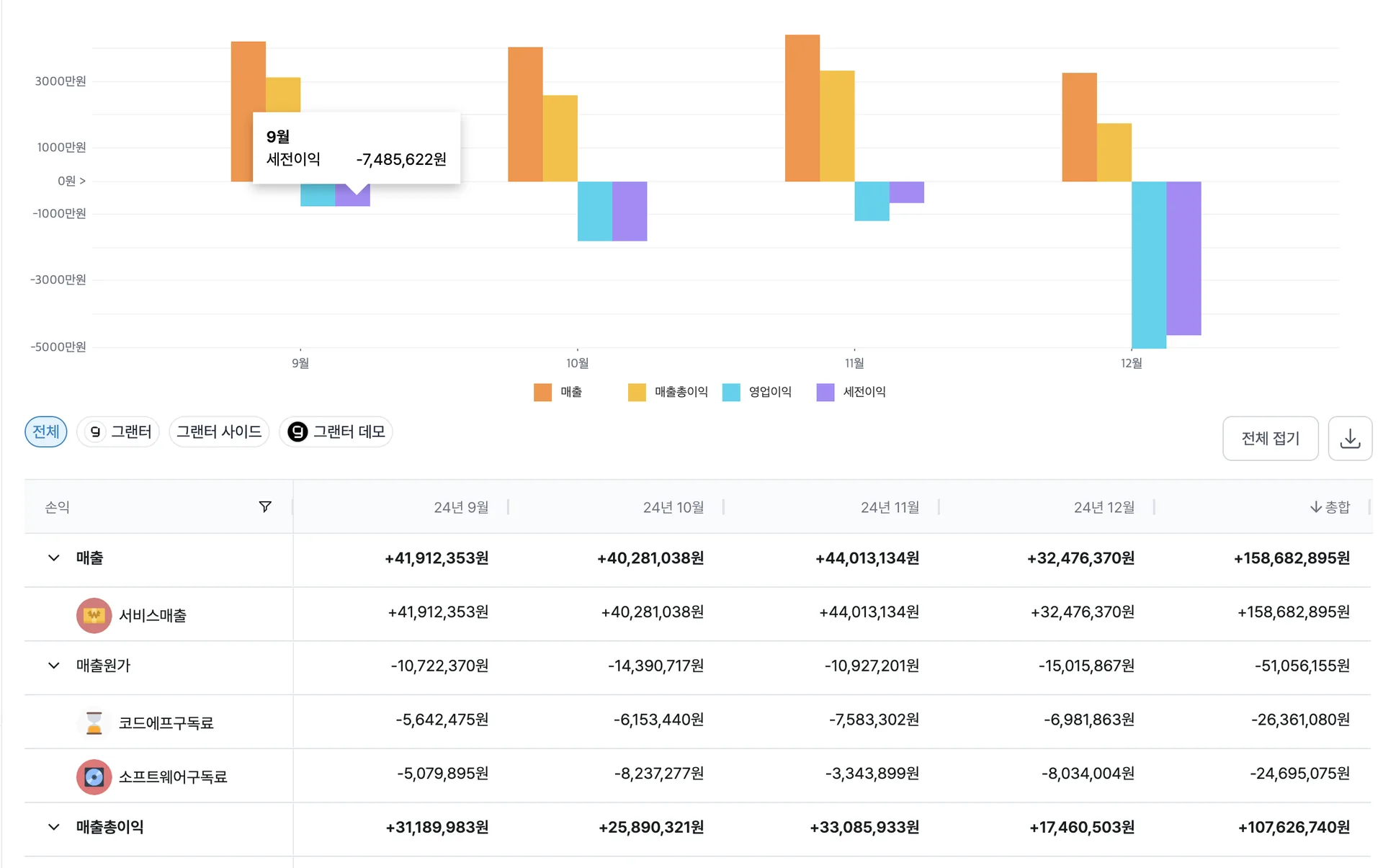Click the December 영업이익 blue bar
This screenshot has width=1383, height=868.
click(x=1149, y=264)
